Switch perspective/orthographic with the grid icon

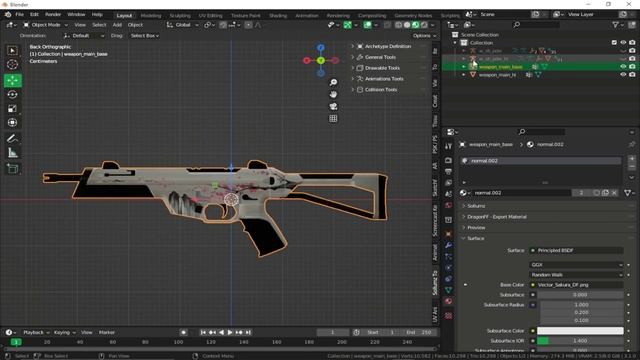click(x=333, y=118)
